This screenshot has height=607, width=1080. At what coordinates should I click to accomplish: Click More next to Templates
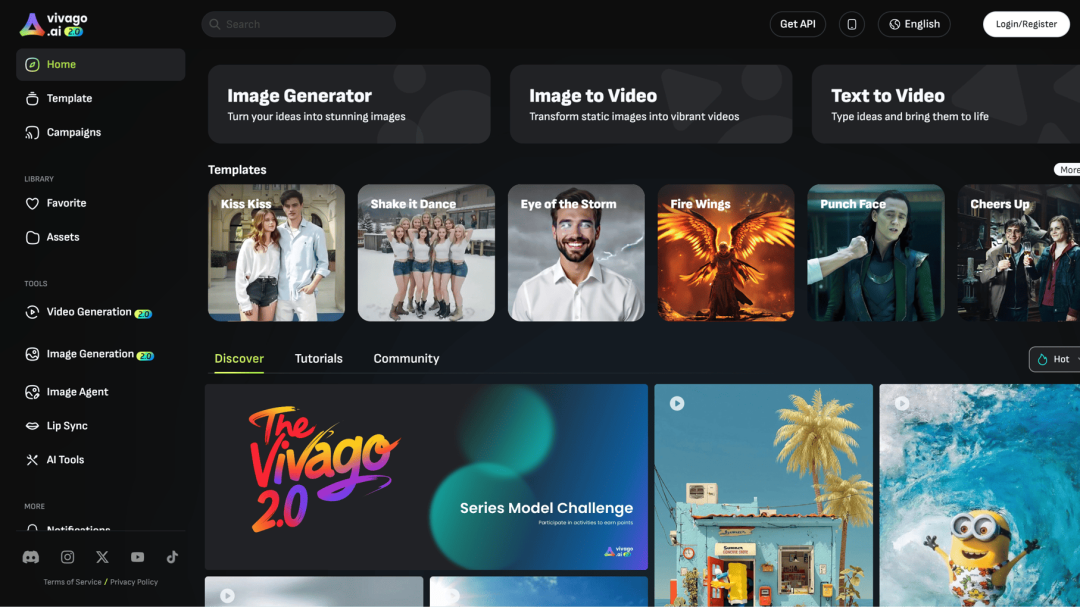click(x=1068, y=169)
